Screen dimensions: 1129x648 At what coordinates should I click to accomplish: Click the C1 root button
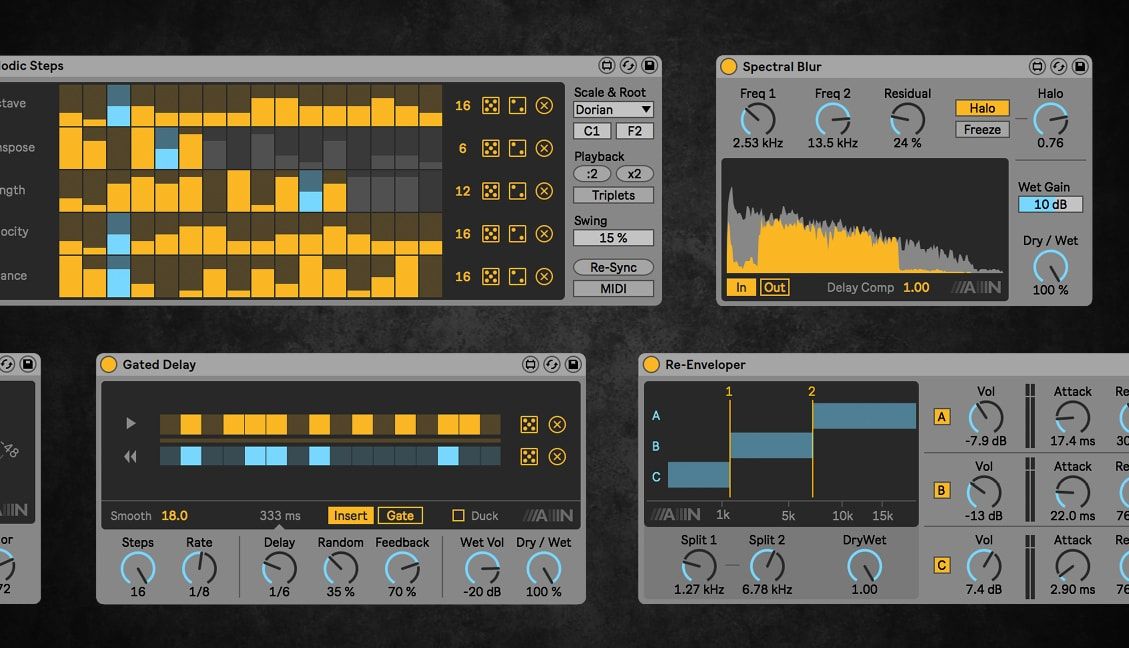pos(592,131)
